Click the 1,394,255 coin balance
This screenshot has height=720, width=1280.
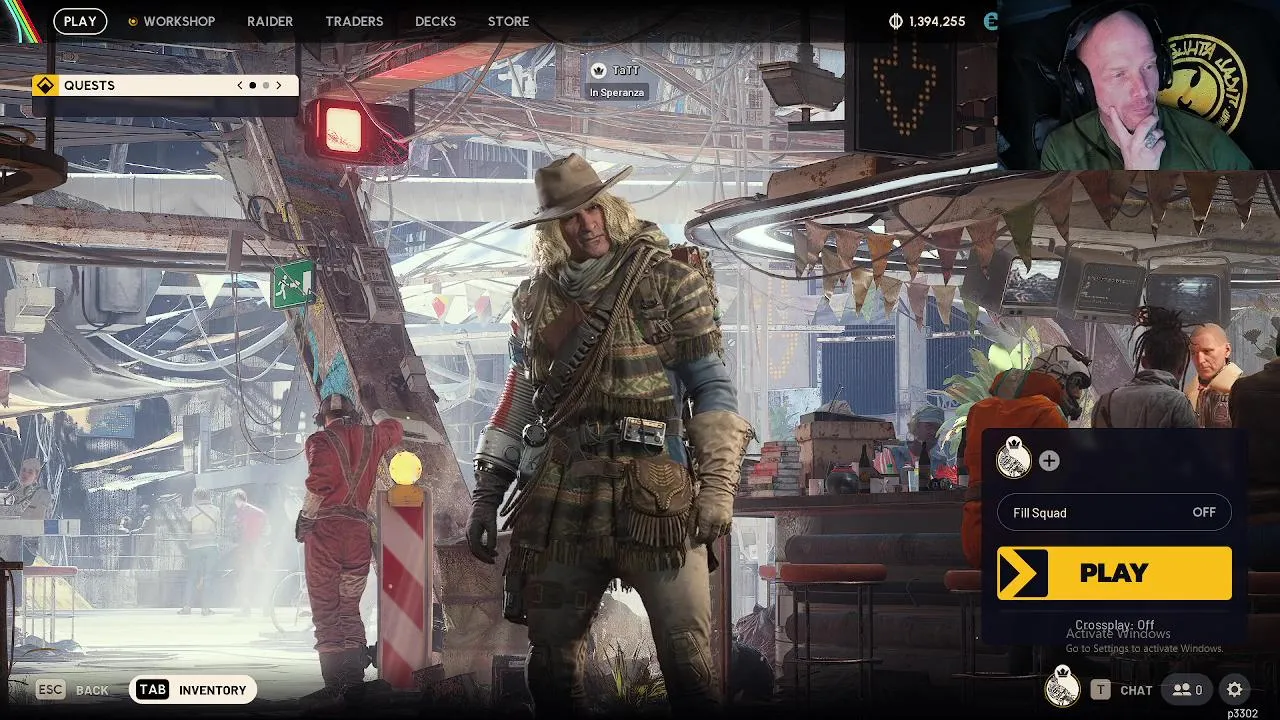[x=937, y=21]
